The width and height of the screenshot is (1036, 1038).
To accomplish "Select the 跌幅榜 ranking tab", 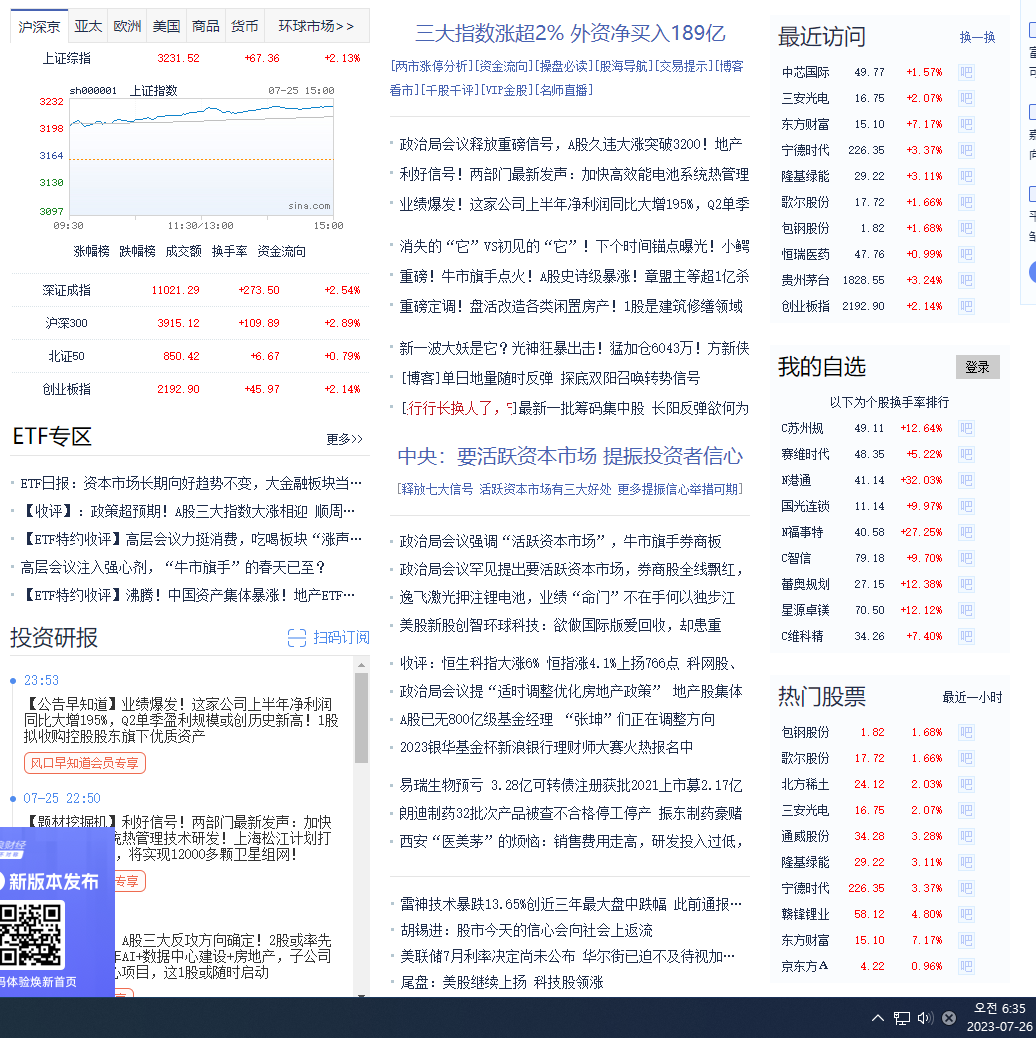I will point(137,252).
